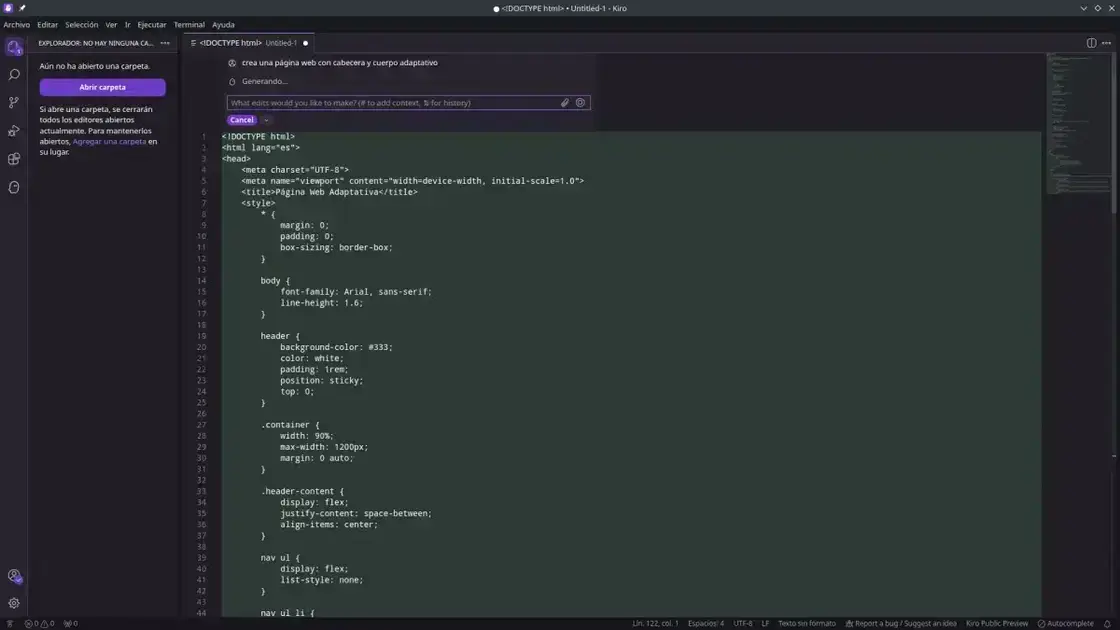
Task: Click the Texto sin formato language mode
Action: [806, 624]
